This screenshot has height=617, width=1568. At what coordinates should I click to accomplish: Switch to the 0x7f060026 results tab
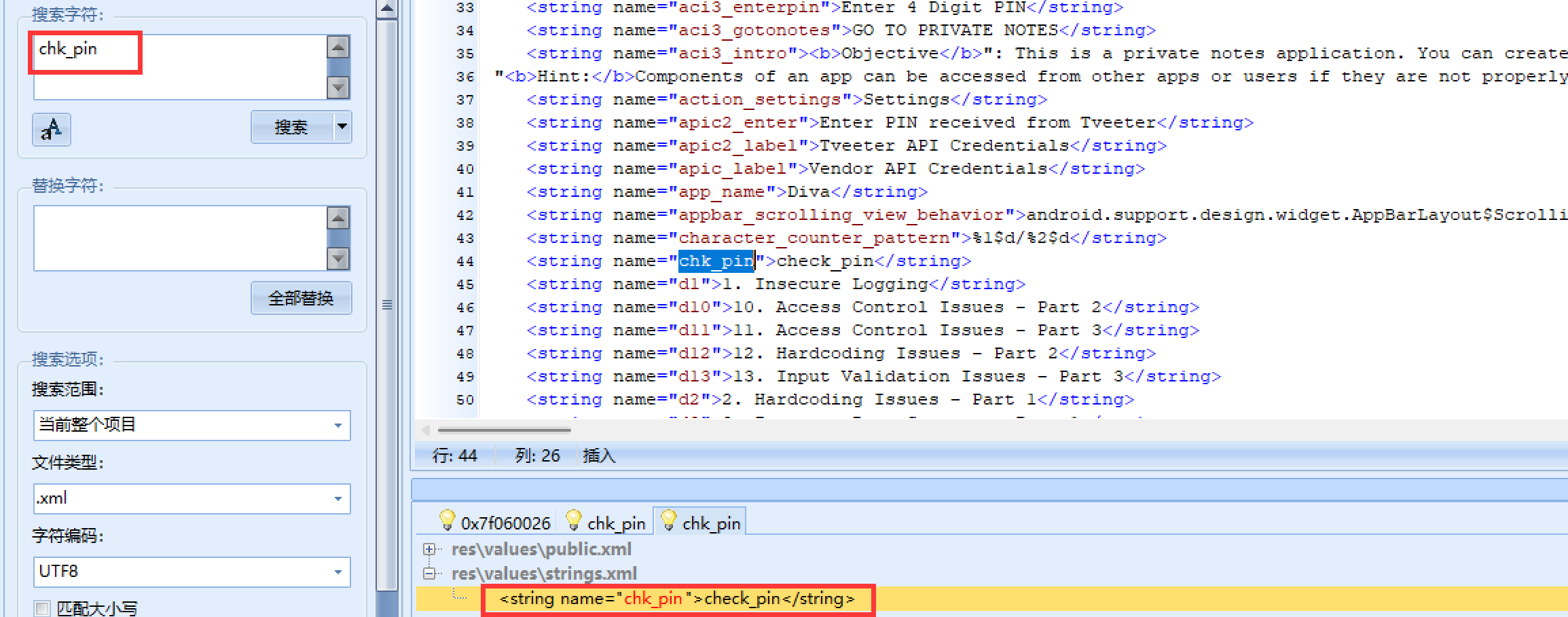(x=496, y=523)
